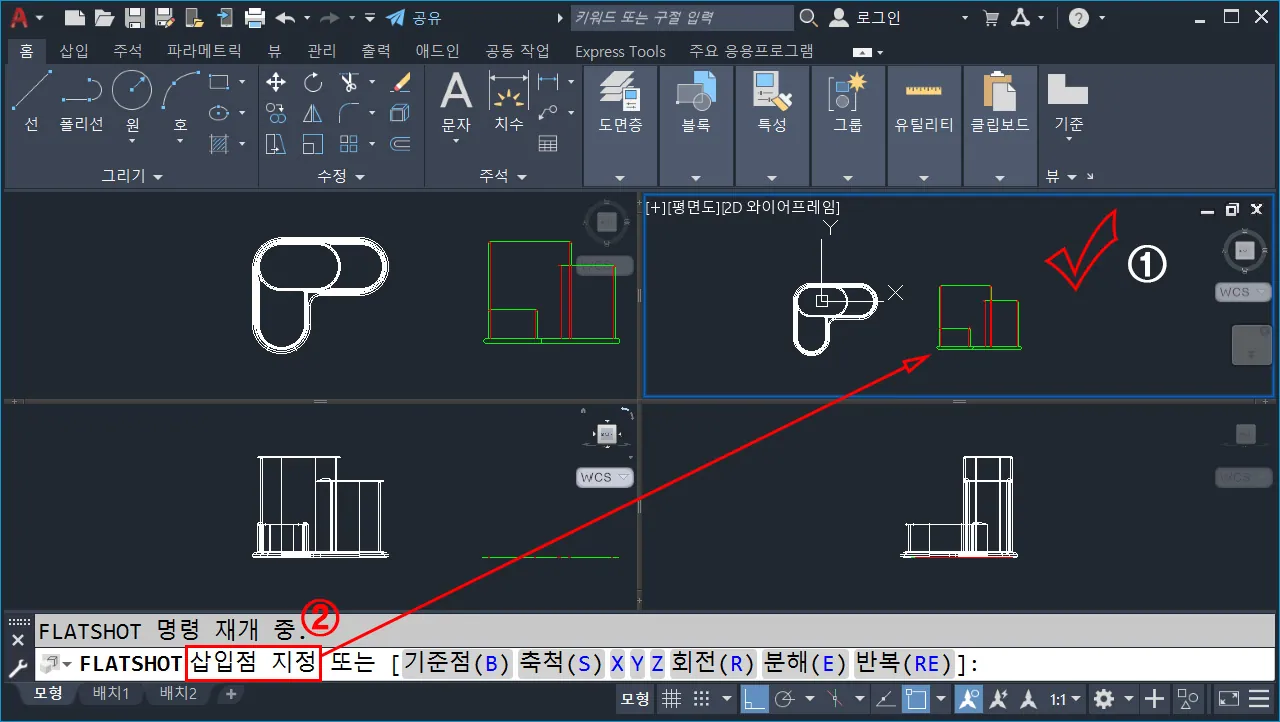
Task: Toggle object snap in status bar
Action: [x=915, y=699]
